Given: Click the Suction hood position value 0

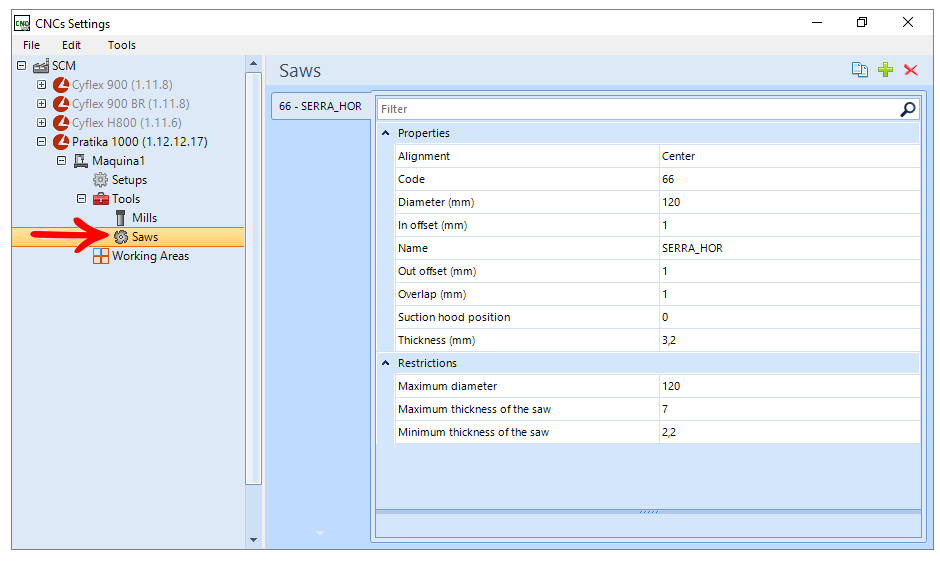Looking at the screenshot, I should [x=790, y=317].
